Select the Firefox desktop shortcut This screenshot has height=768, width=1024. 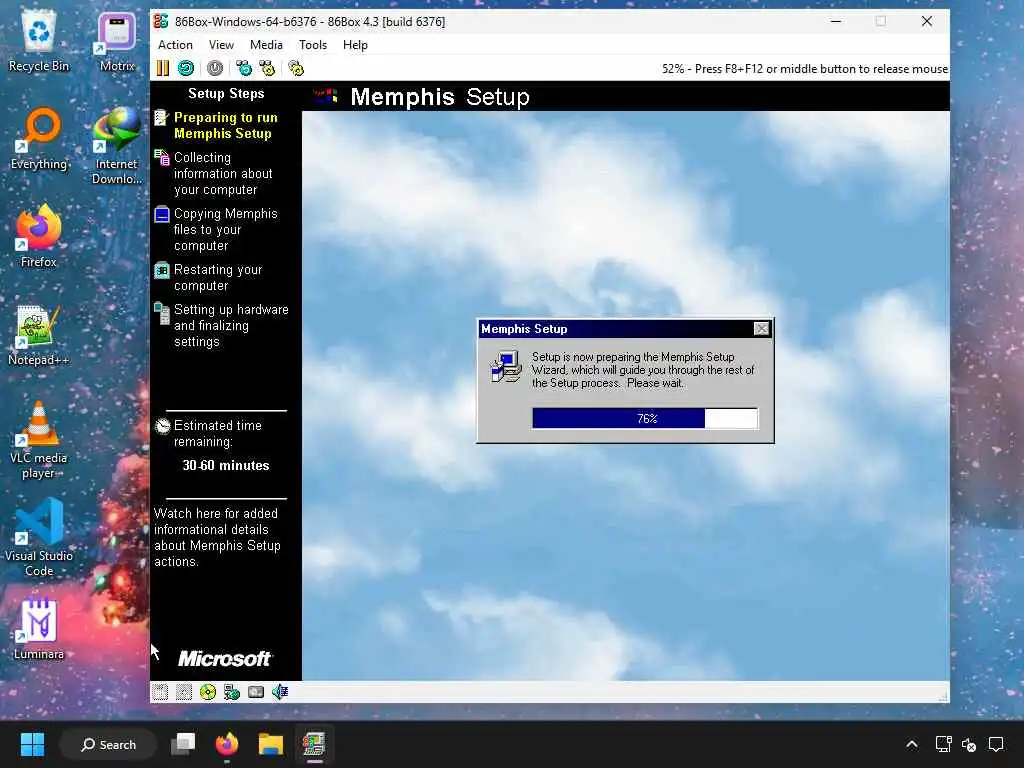point(39,236)
